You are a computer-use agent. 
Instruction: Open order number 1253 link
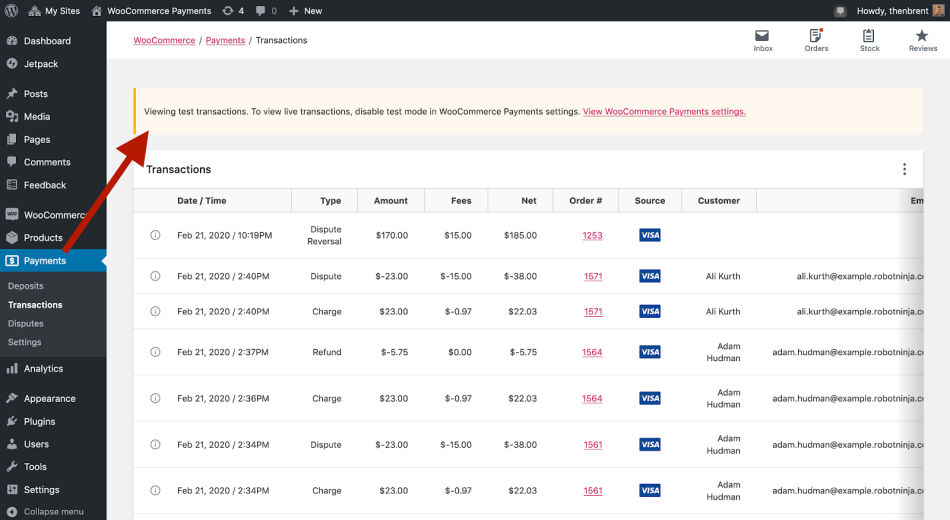(592, 235)
